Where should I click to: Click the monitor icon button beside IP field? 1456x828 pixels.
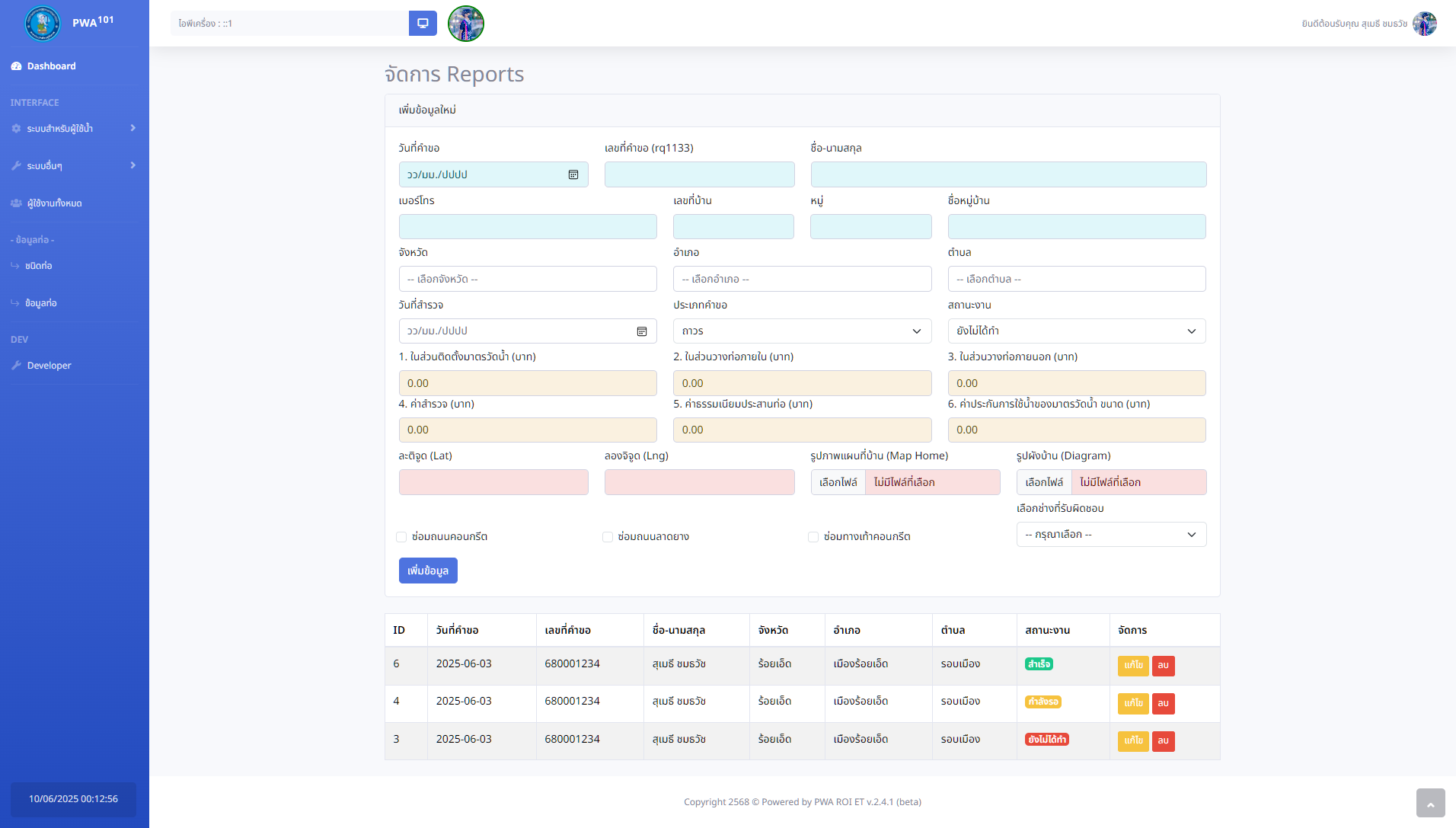point(423,24)
